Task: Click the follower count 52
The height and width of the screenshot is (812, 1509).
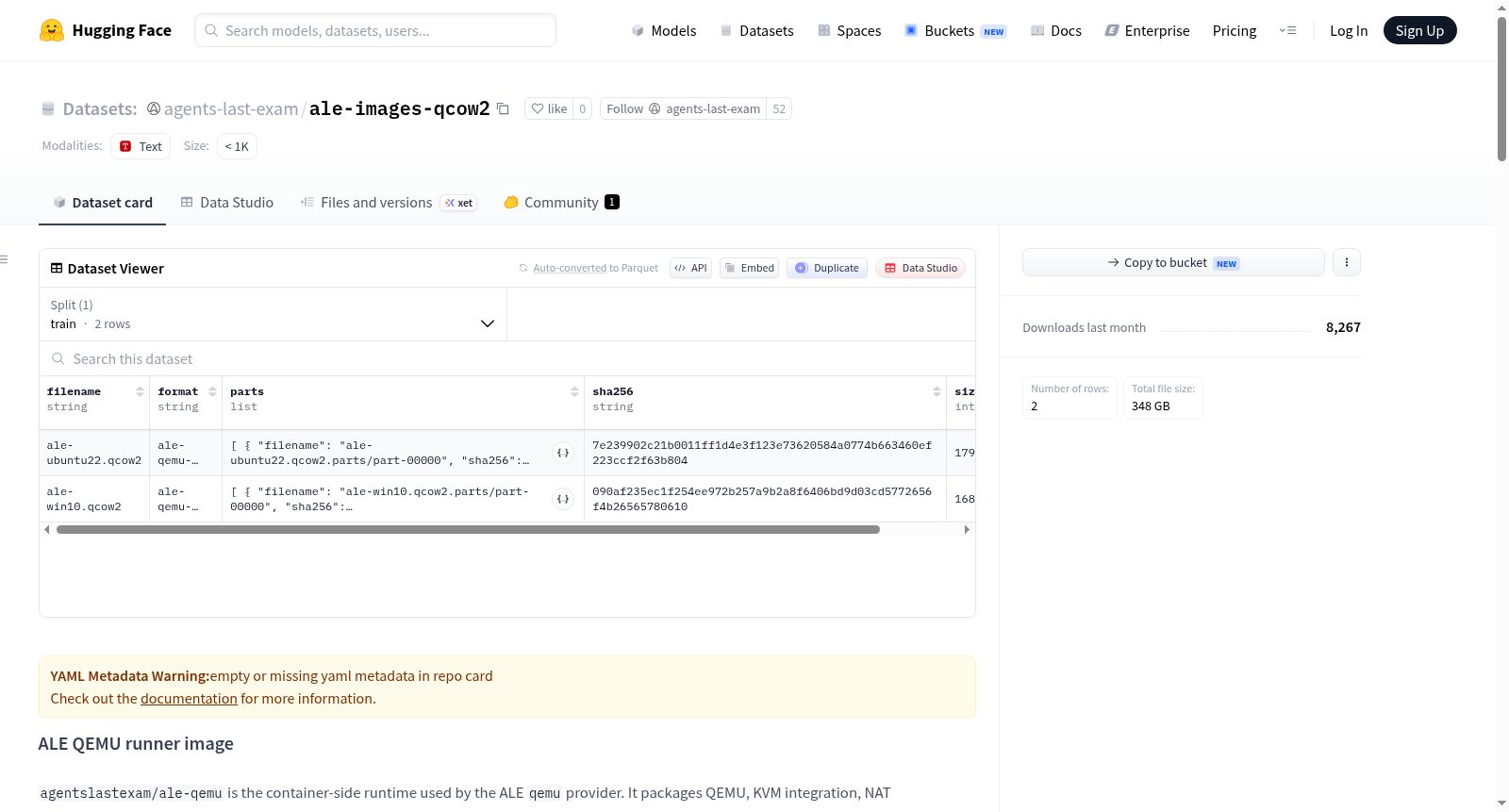Action: pyautogui.click(x=779, y=108)
